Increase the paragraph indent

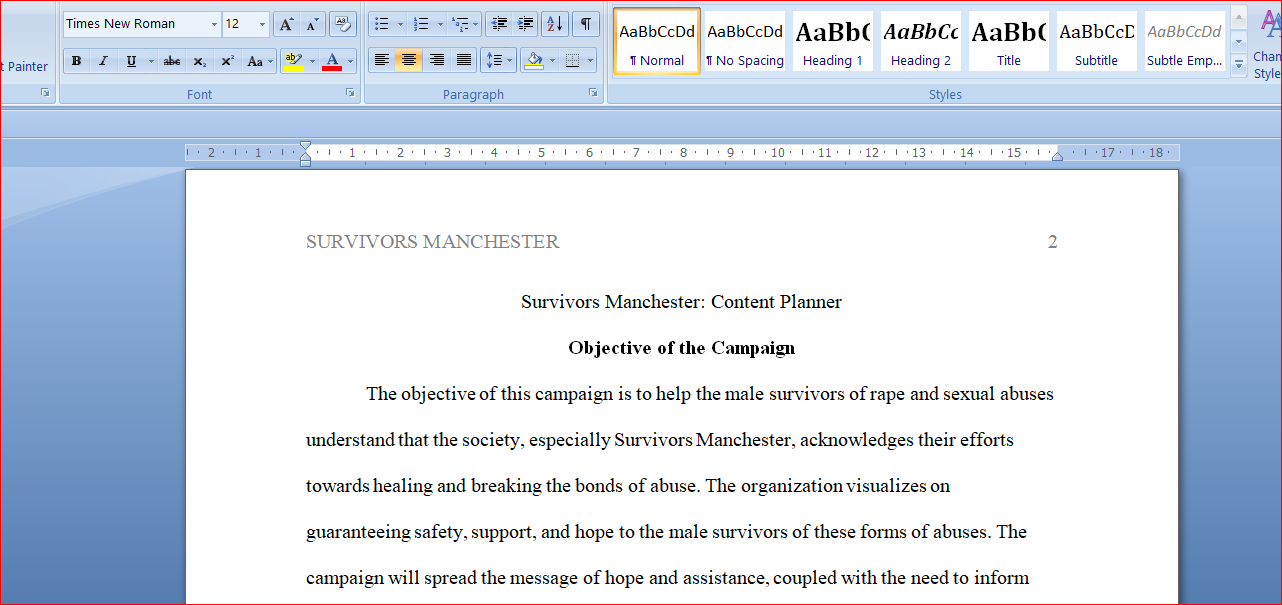point(525,24)
